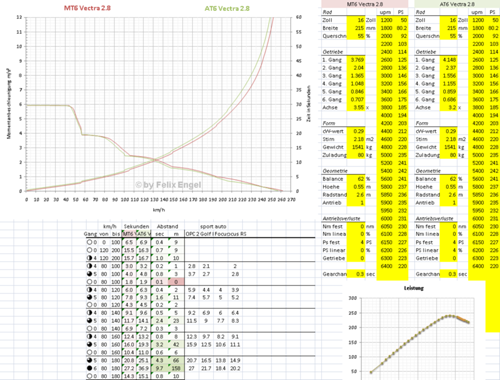This screenshot has width=500, height=380.
Task: Select the AT6 axle ratio cell 3.2
Action: pyautogui.click(x=449, y=107)
